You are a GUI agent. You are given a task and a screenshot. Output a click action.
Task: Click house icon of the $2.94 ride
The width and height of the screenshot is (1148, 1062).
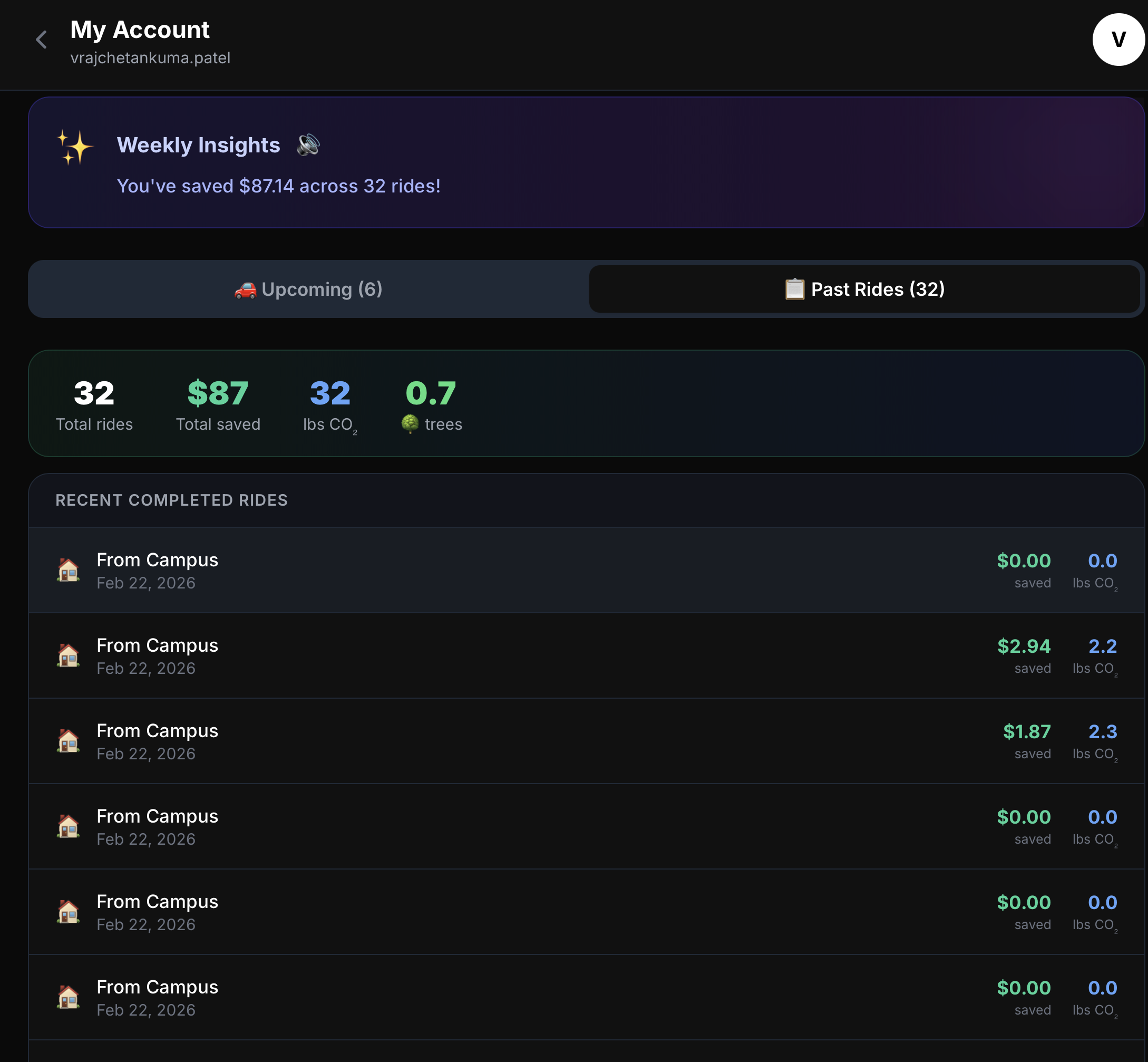coord(69,655)
